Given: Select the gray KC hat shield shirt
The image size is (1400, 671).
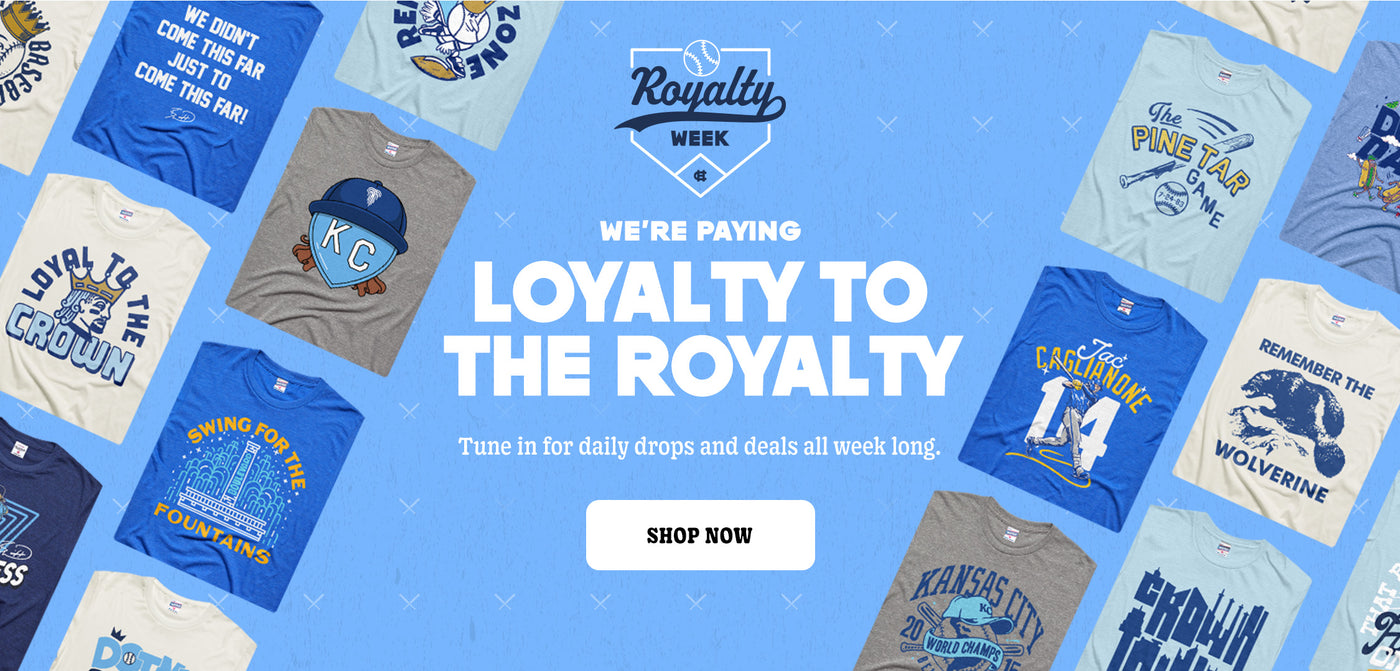Looking at the screenshot, I should 350,242.
